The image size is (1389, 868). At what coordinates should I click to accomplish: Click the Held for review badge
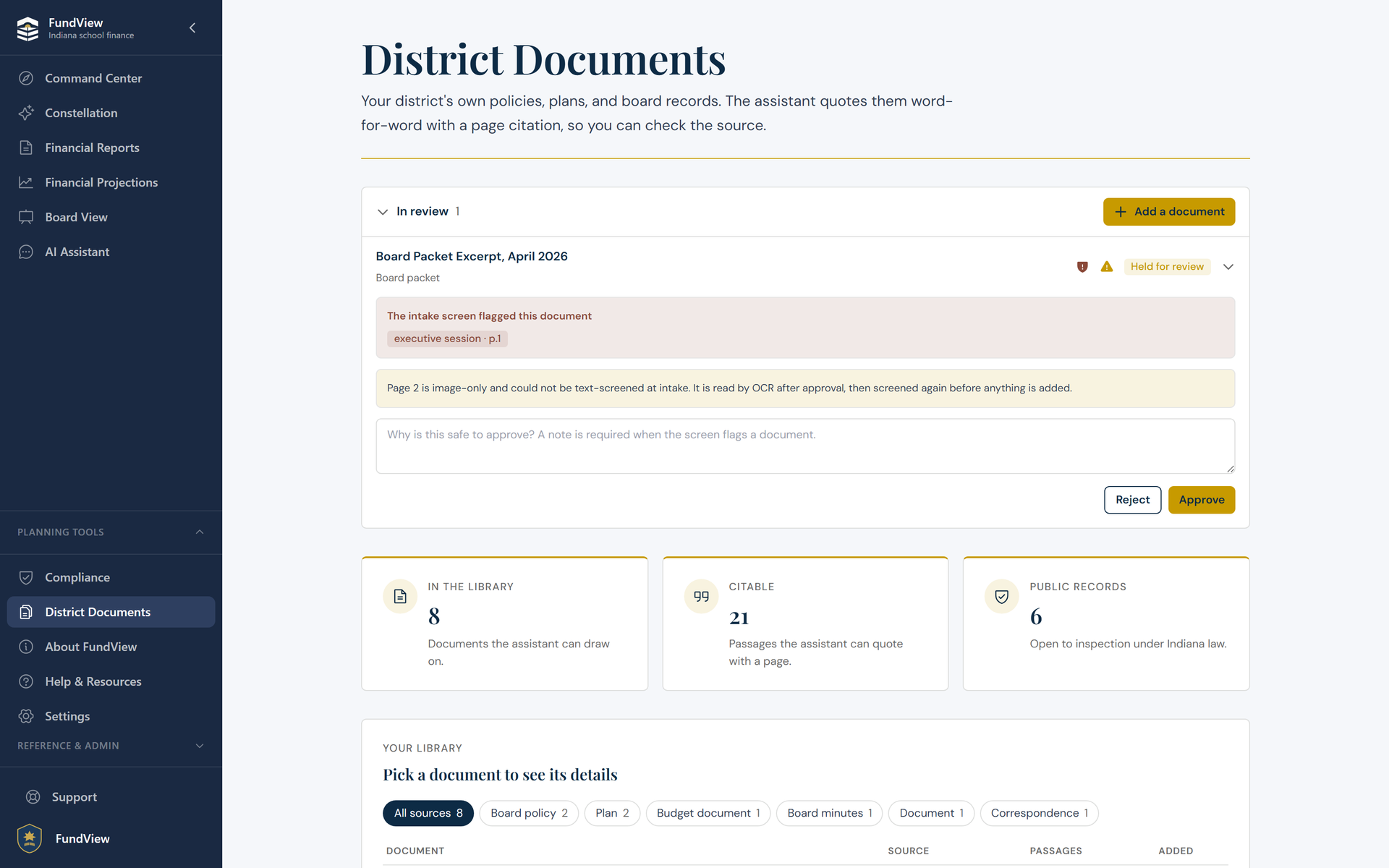pos(1167,267)
